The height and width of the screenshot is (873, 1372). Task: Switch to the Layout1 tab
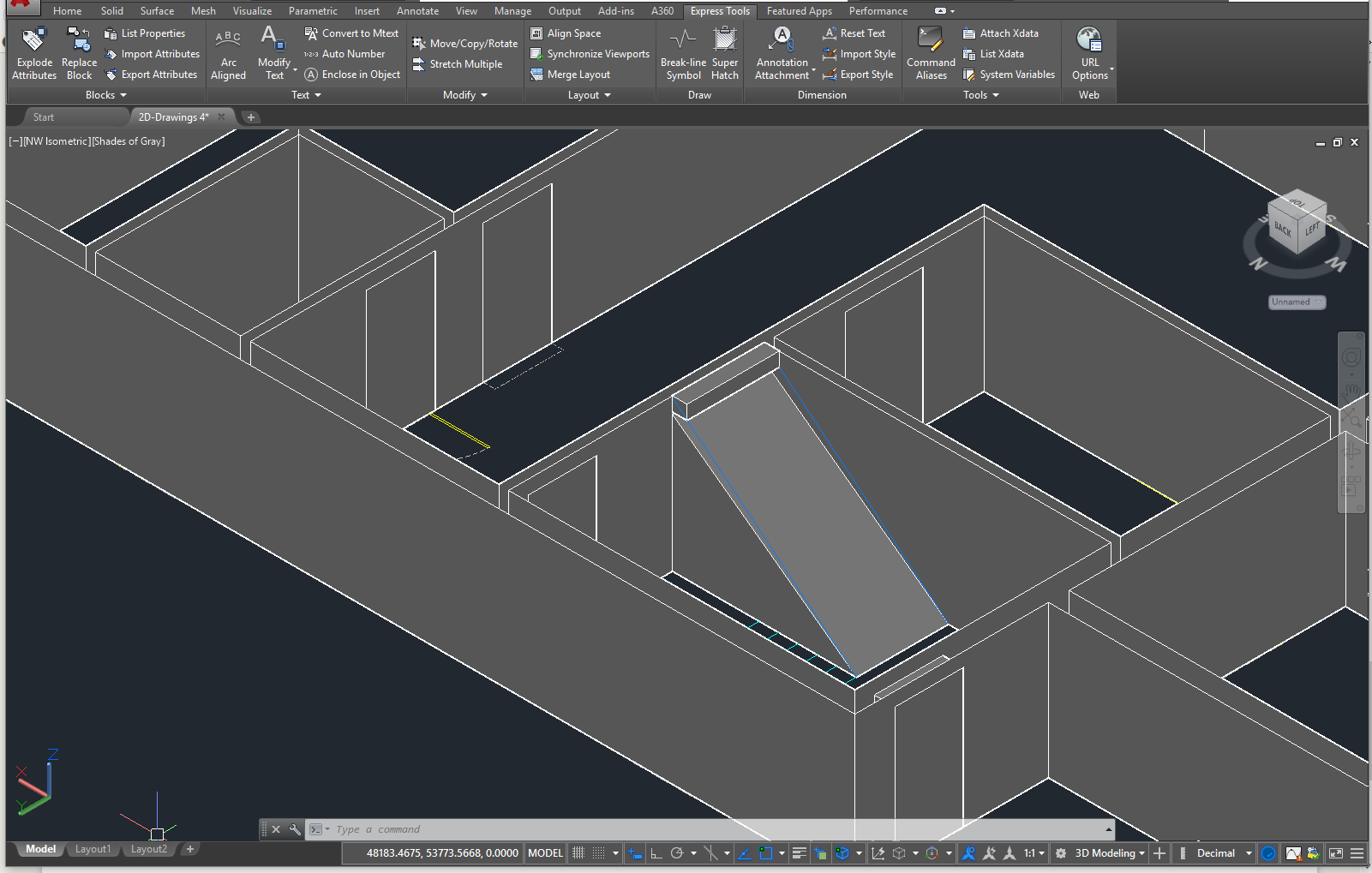(x=93, y=849)
